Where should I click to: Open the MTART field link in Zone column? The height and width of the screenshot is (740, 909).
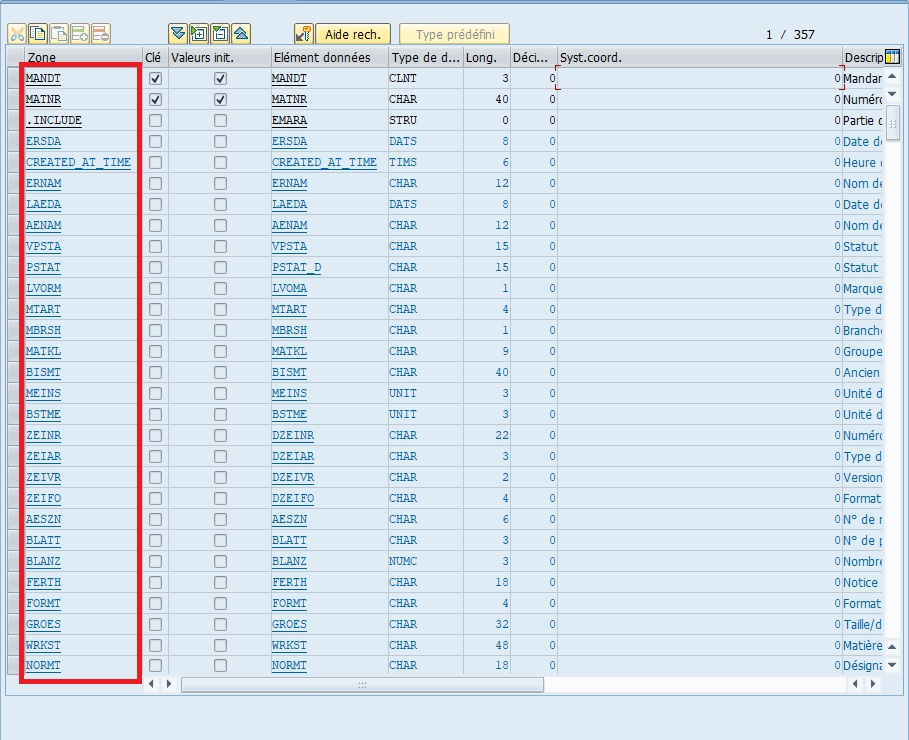click(43, 309)
